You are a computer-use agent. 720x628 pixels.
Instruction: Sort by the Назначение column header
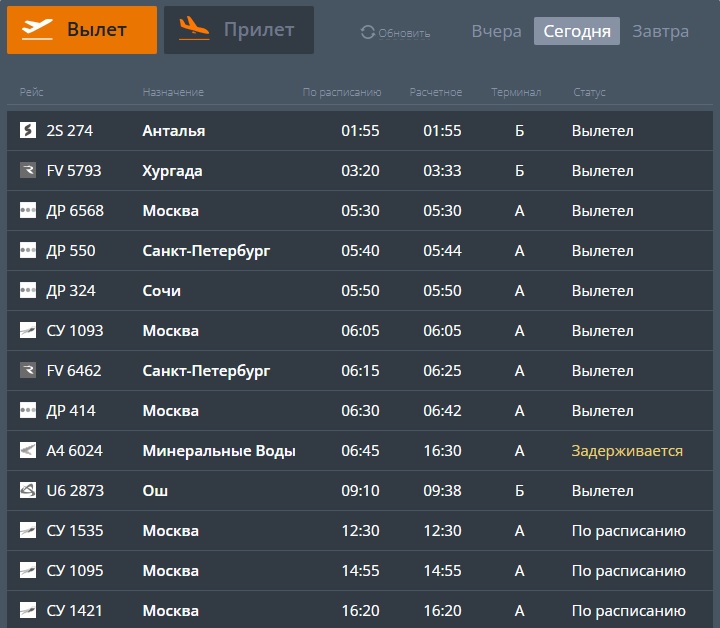coord(173,93)
